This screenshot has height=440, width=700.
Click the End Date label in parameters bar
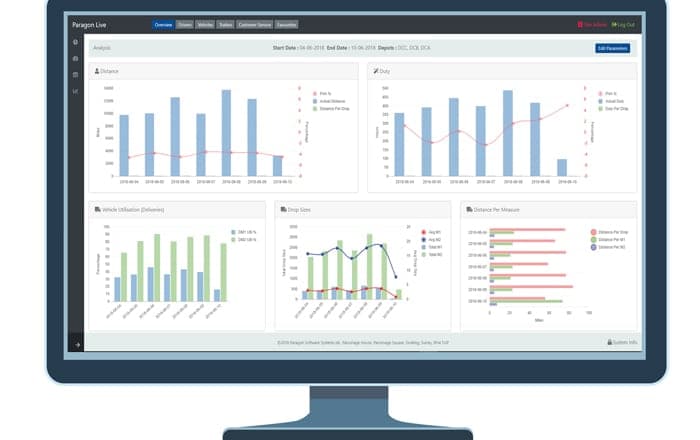[337, 48]
